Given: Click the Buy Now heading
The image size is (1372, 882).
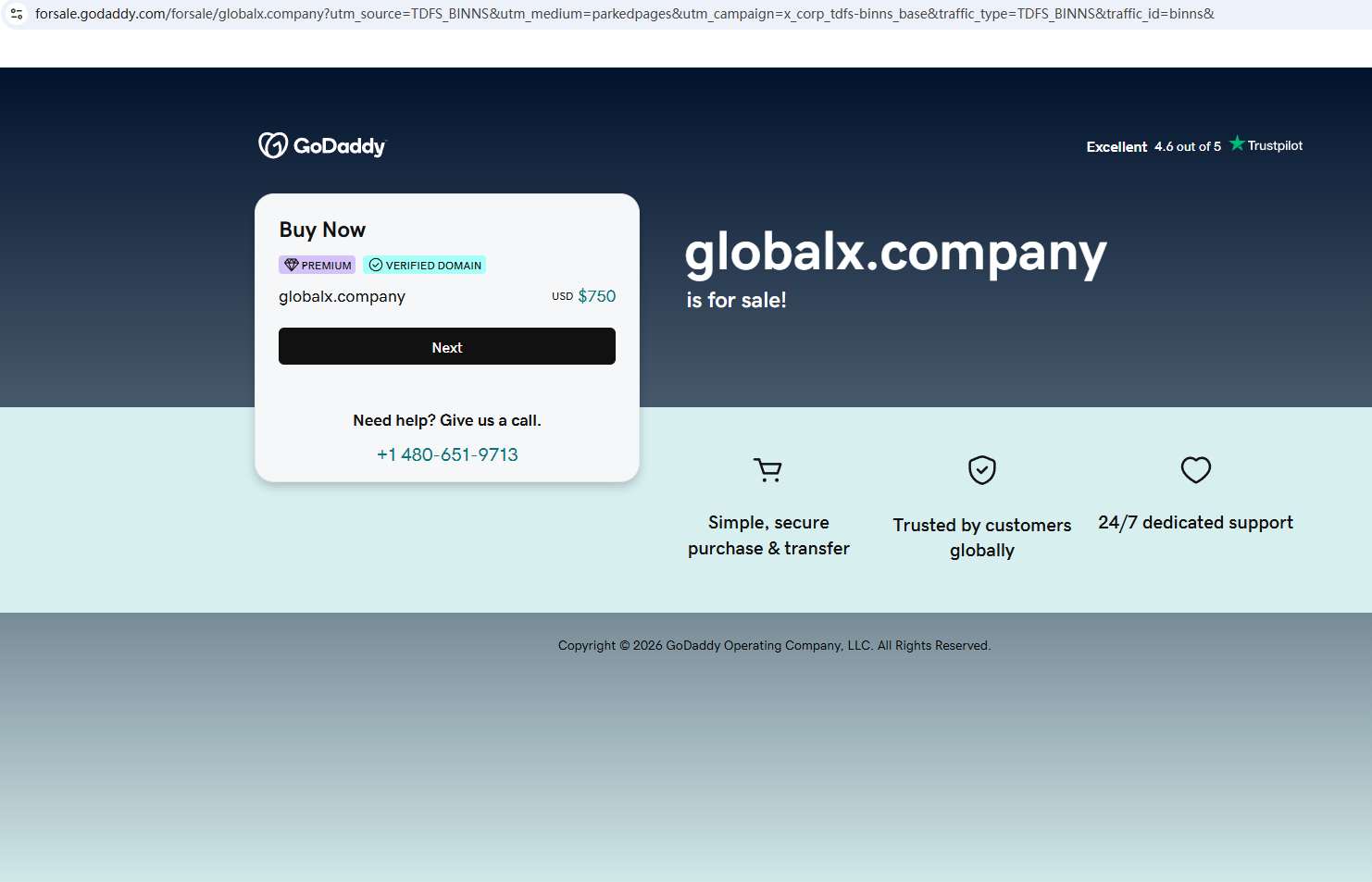Looking at the screenshot, I should click(322, 230).
